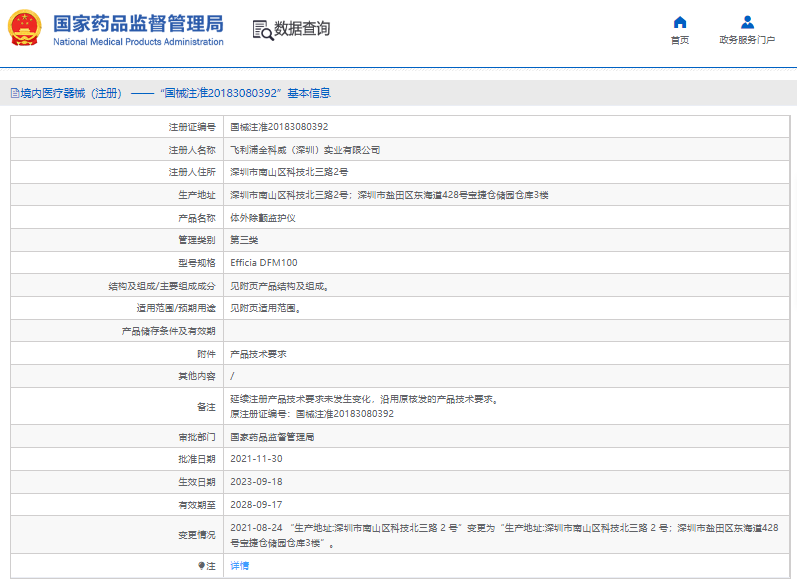Image resolution: width=797 pixels, height=586 pixels.
Task: Select registrant name 飞利浦金科威（深圳）实业有限公司
Action: [x=305, y=150]
